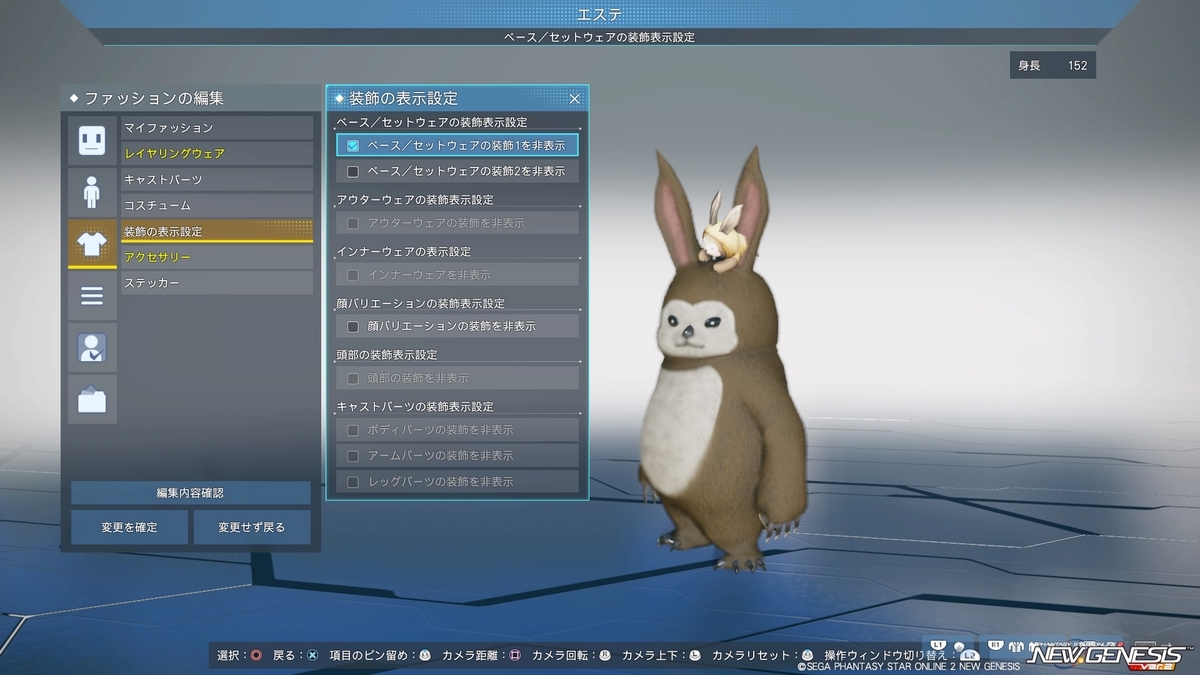Open レイヤリングウェア menu entry
The width and height of the screenshot is (1200, 675).
pos(217,154)
